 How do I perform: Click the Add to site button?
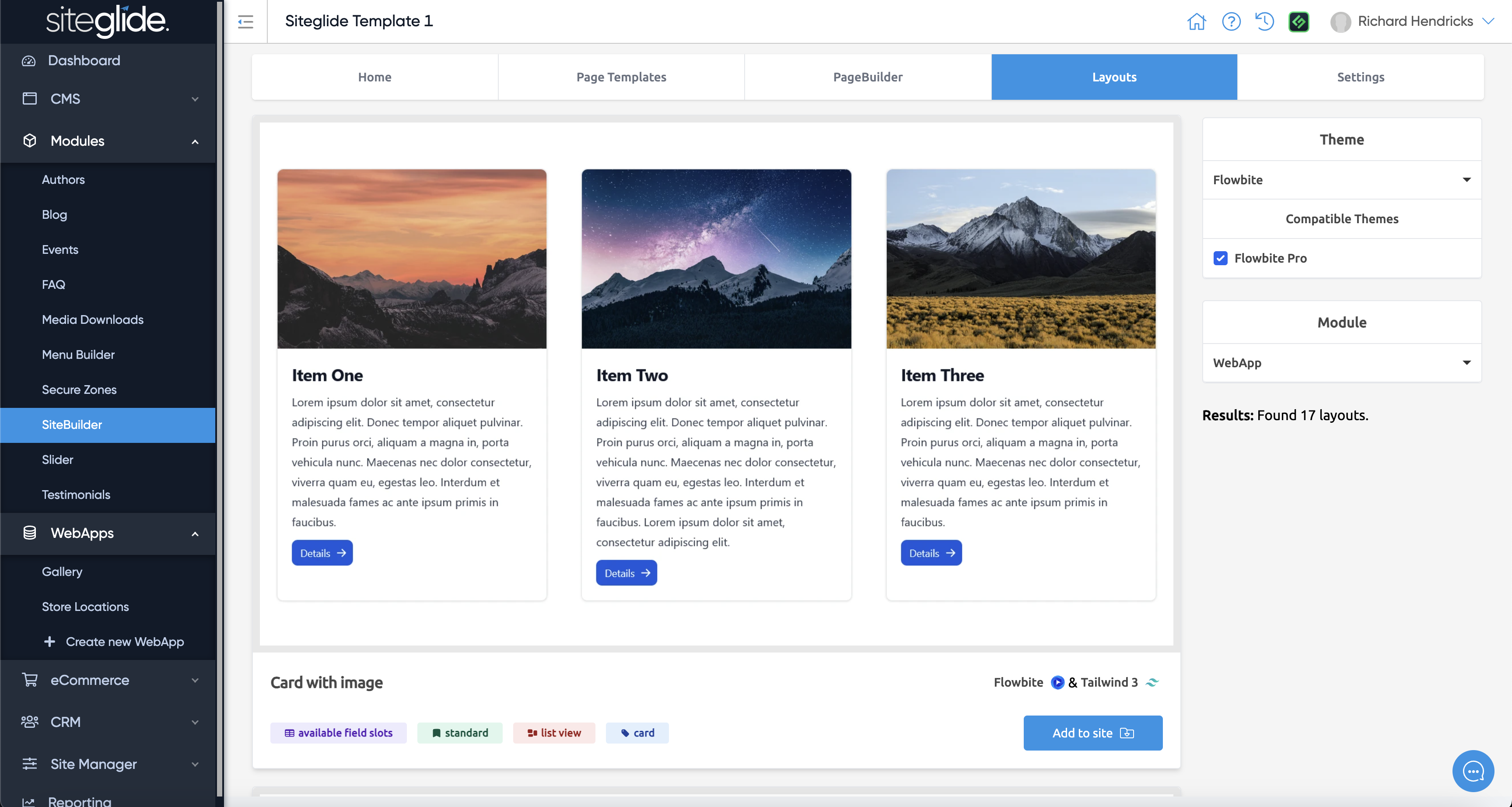pyautogui.click(x=1092, y=733)
